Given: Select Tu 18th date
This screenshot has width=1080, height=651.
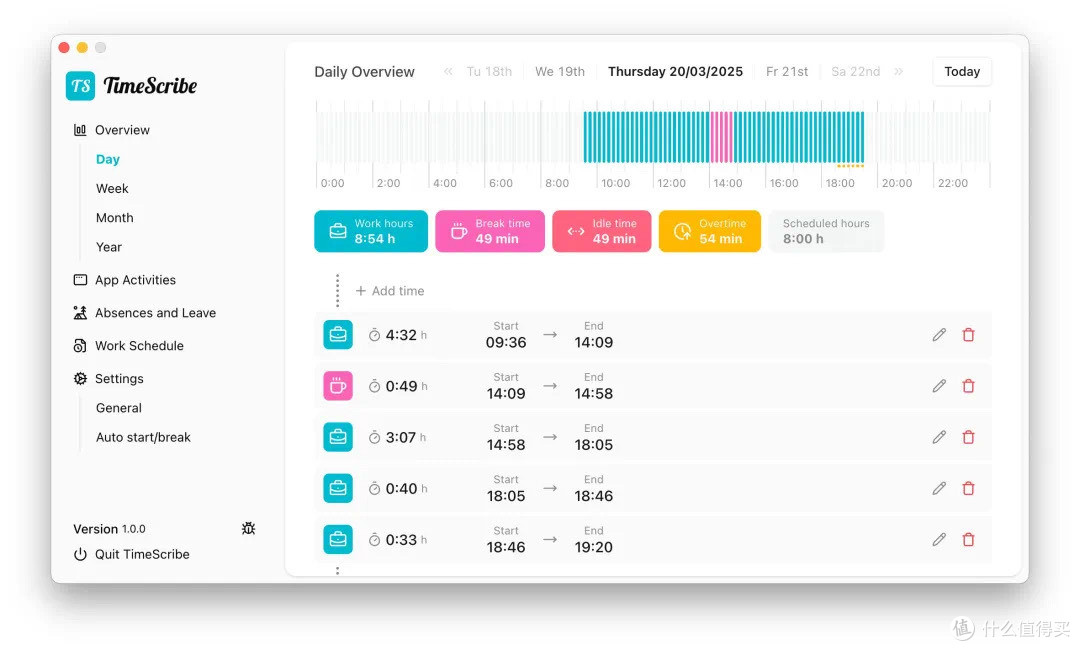Looking at the screenshot, I should click(489, 72).
